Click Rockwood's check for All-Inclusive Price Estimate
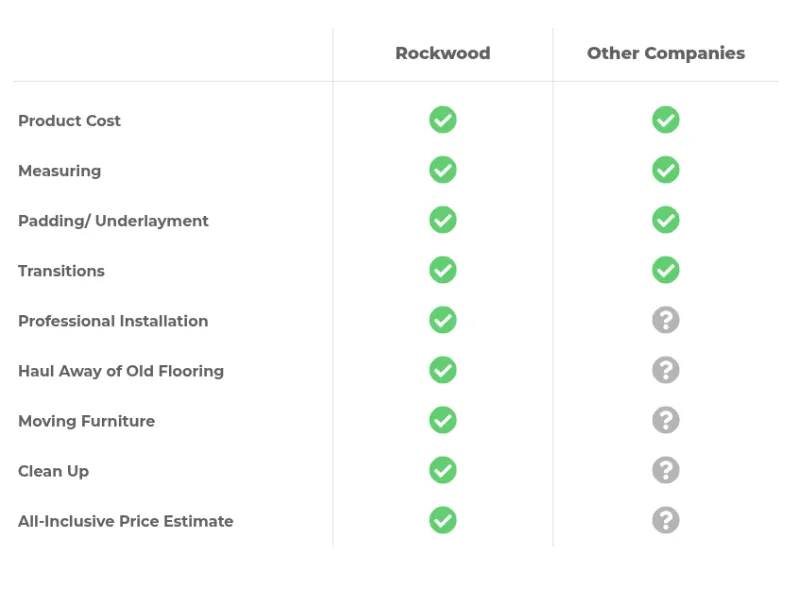This screenshot has height=600, width=800. tap(443, 520)
